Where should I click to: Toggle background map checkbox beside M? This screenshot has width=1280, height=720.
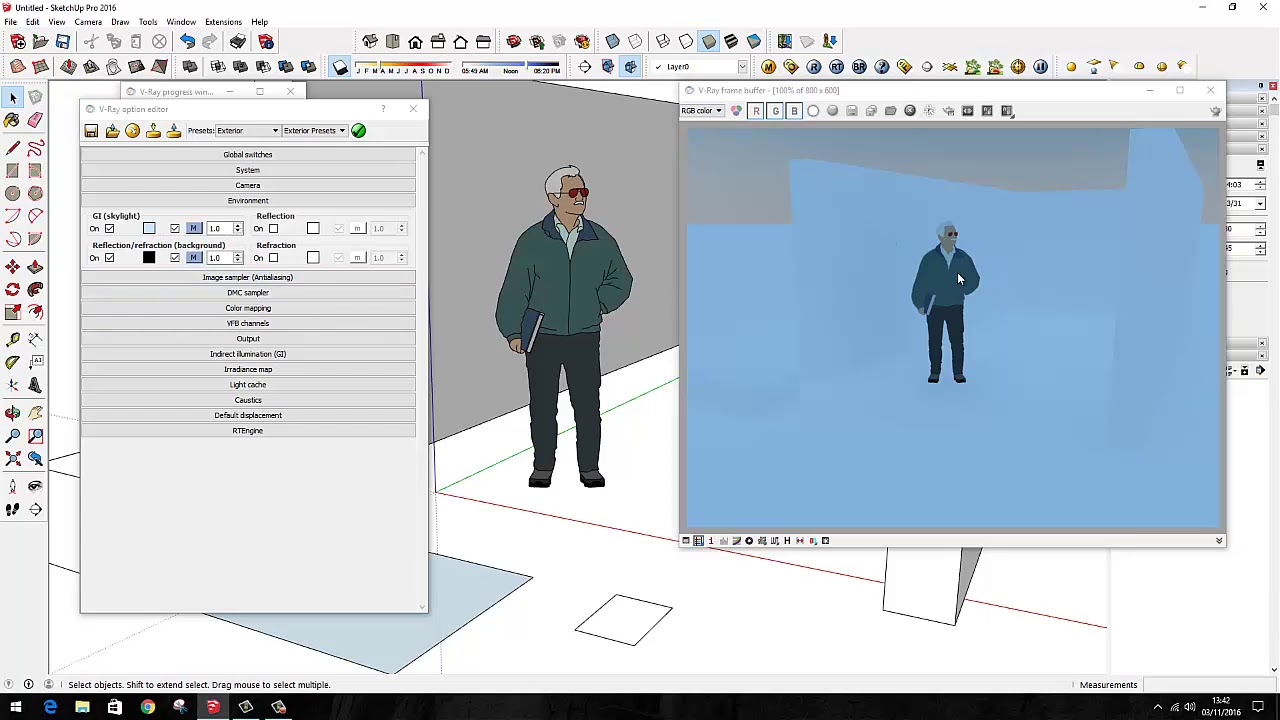(175, 258)
